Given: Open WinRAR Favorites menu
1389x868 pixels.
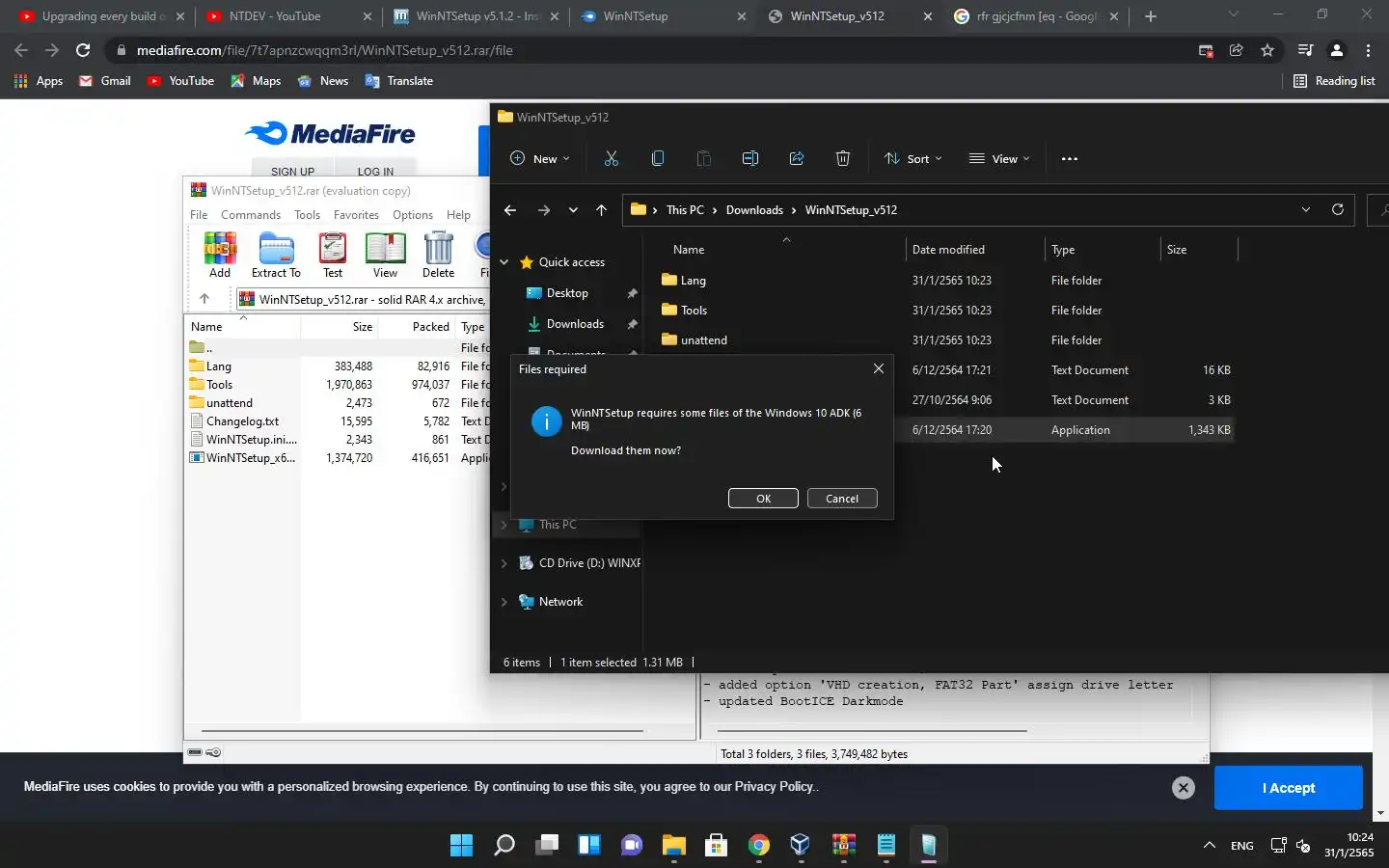Looking at the screenshot, I should pyautogui.click(x=356, y=215).
